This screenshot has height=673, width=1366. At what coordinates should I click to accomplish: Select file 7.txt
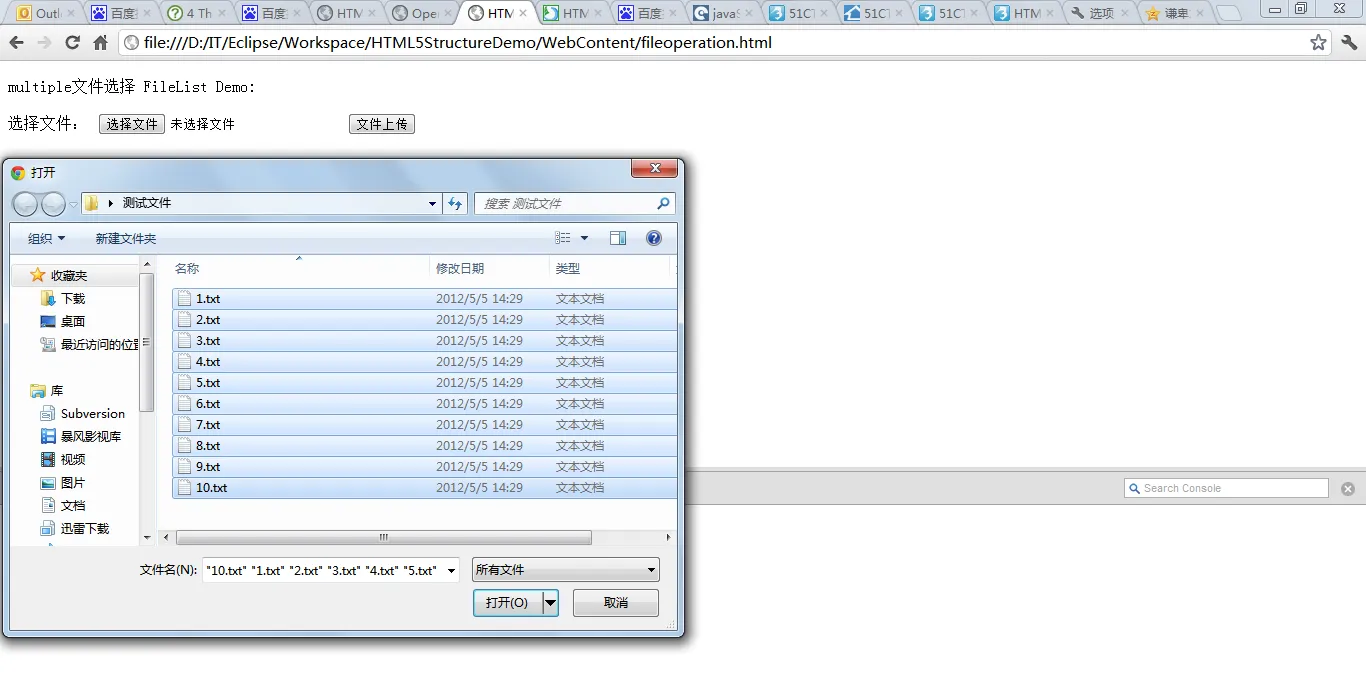point(424,425)
